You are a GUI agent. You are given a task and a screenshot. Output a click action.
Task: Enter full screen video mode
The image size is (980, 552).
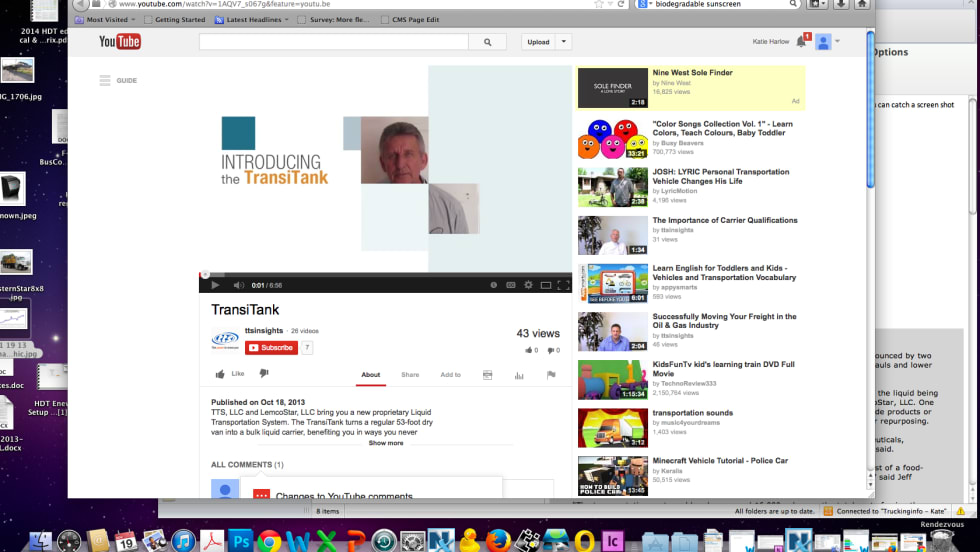(562, 285)
